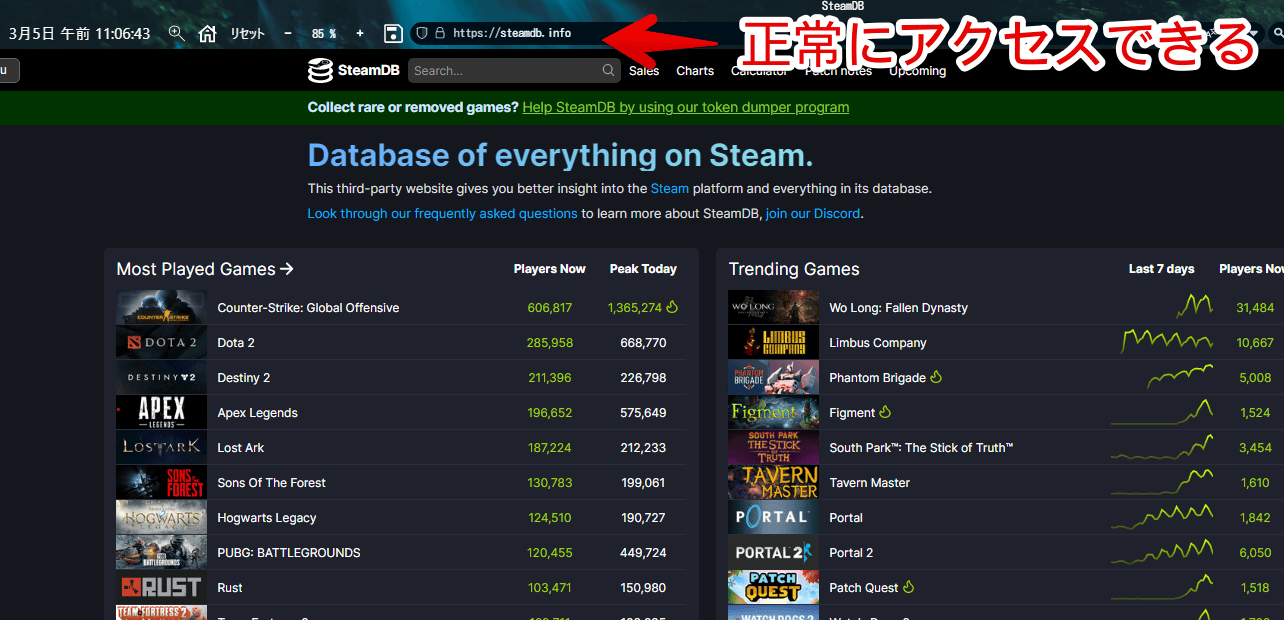The image size is (1284, 620).
Task: Open the Rust game link
Action: tap(230, 588)
